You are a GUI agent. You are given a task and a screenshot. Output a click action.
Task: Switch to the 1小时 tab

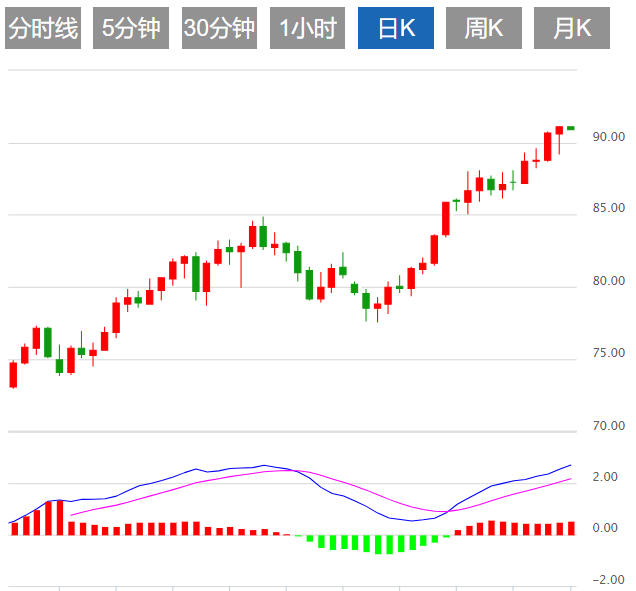307,29
